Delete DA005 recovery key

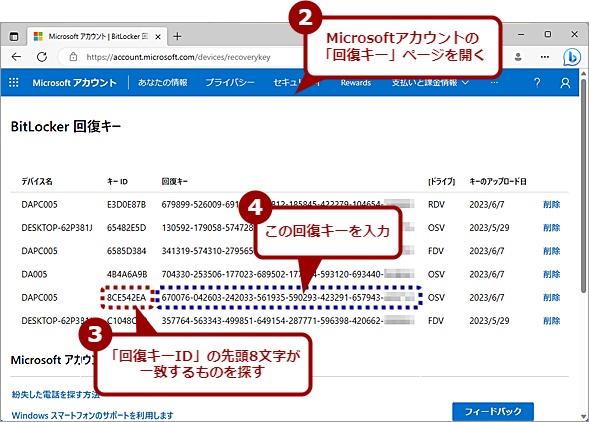pos(551,274)
